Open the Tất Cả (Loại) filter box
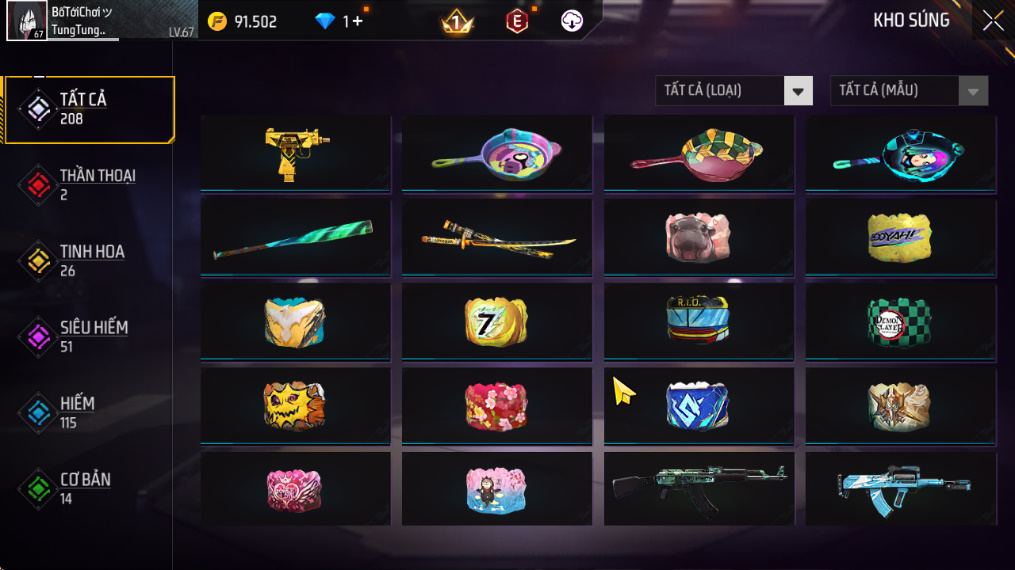The width and height of the screenshot is (1015, 570). tap(733, 91)
